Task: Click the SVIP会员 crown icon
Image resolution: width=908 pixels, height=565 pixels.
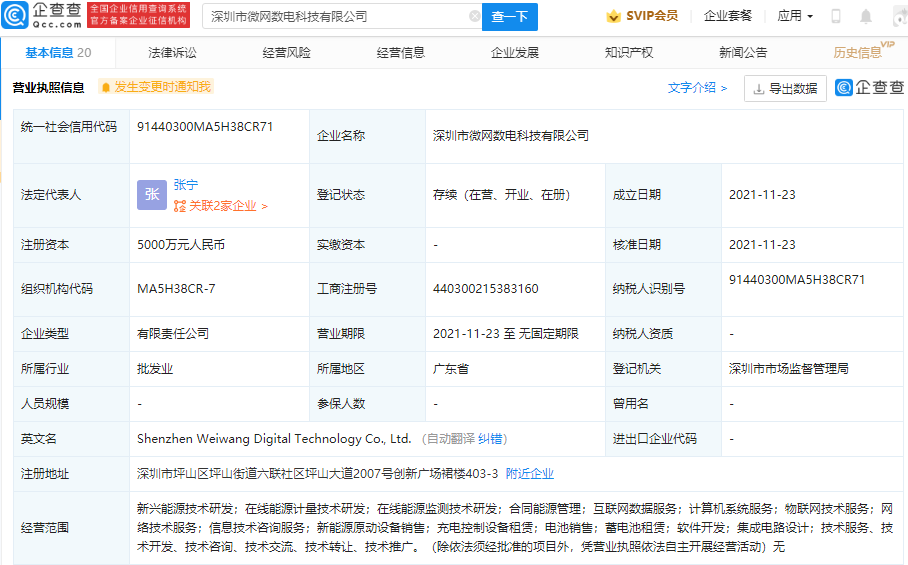Action: click(613, 17)
